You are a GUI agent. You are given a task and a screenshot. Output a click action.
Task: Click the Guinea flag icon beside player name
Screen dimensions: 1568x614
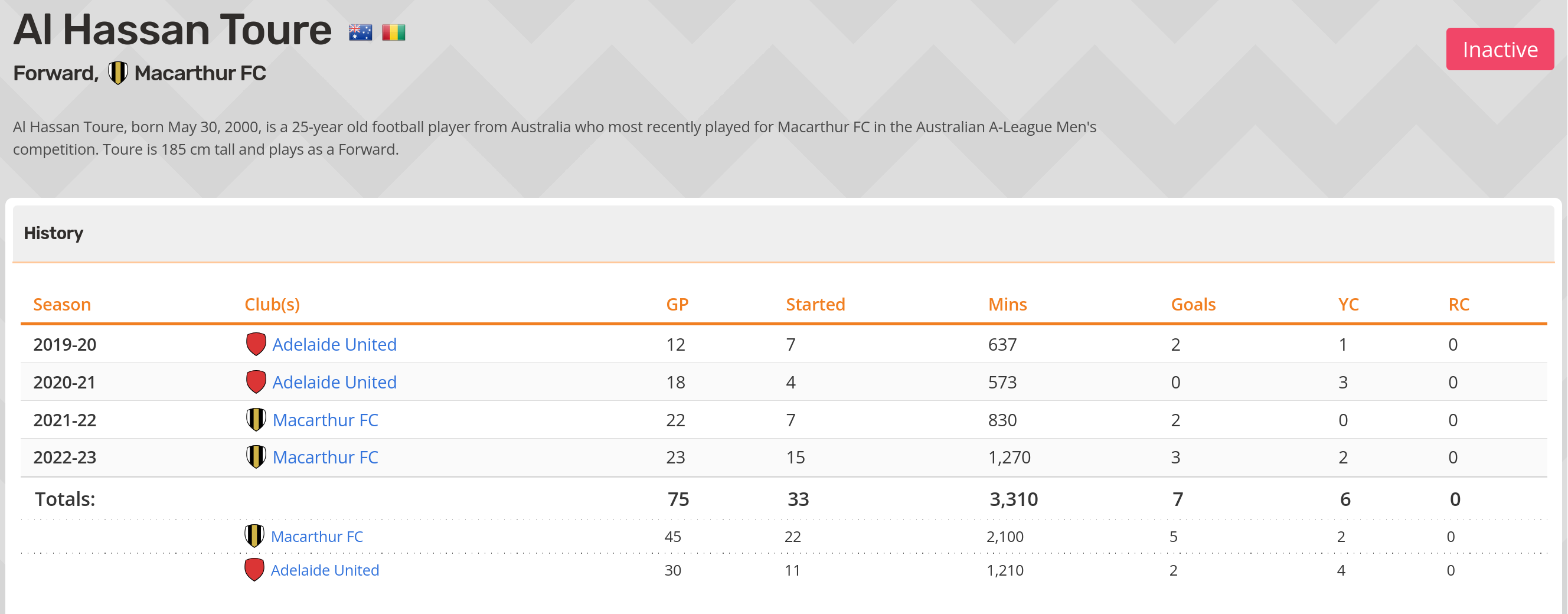(x=394, y=32)
